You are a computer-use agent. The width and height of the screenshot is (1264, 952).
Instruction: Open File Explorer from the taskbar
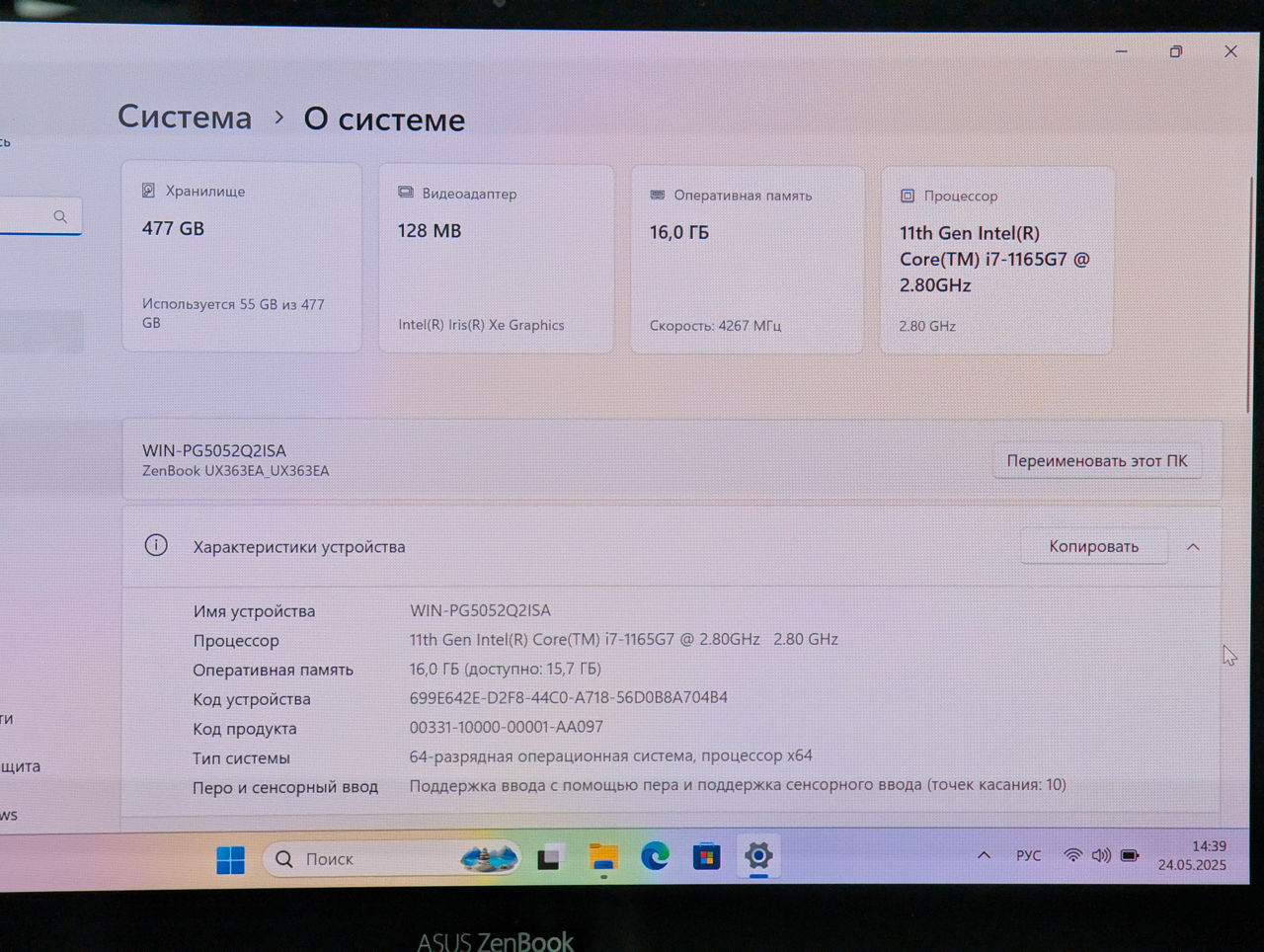pos(603,857)
